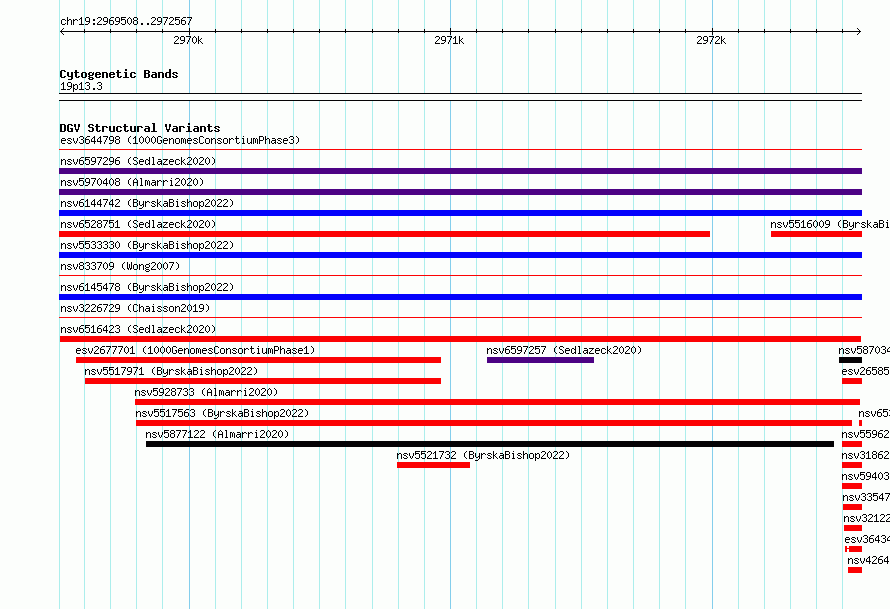The height and width of the screenshot is (609, 890).
Task: Click the blue bar under nsv5533330
Action: click(x=460, y=255)
